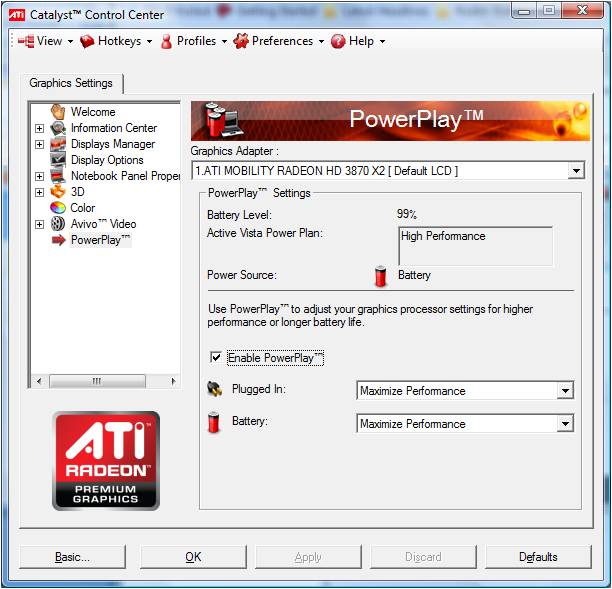Click the 99% battery level value
The height and width of the screenshot is (589, 612).
point(407,214)
